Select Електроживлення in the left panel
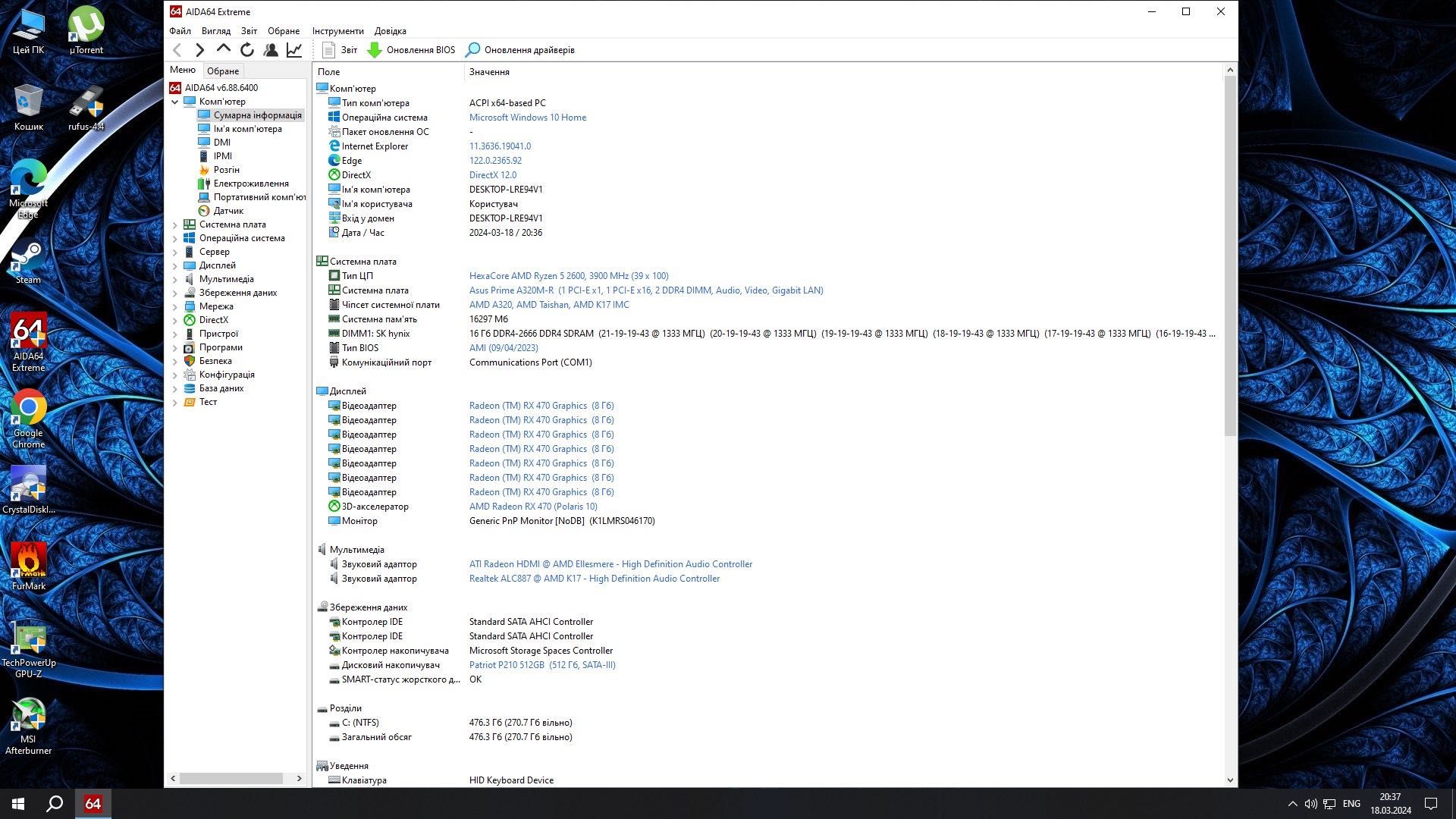 [251, 183]
